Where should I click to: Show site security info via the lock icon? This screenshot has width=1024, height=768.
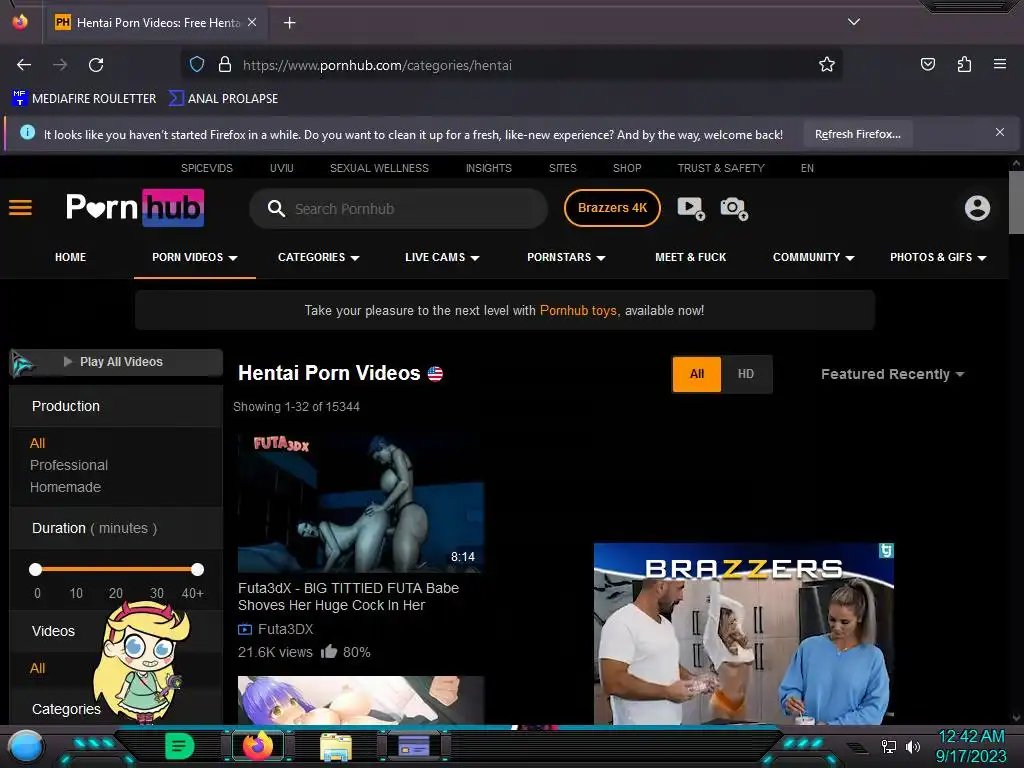click(x=225, y=65)
